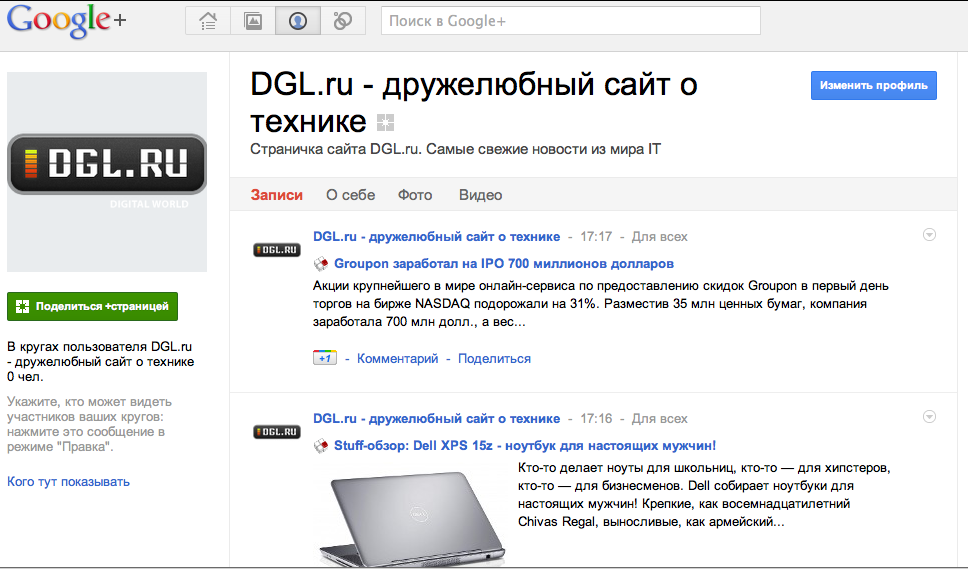This screenshot has height=569, width=968.
Task: Click Для всех on the 17:17 post
Action: [x=659, y=236]
